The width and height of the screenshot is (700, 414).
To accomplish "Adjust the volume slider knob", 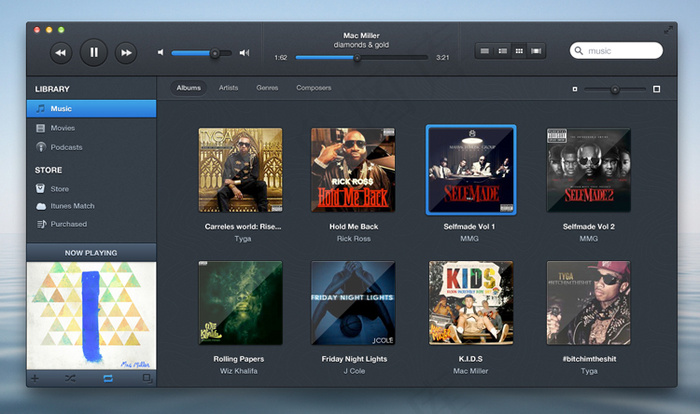I will point(215,53).
